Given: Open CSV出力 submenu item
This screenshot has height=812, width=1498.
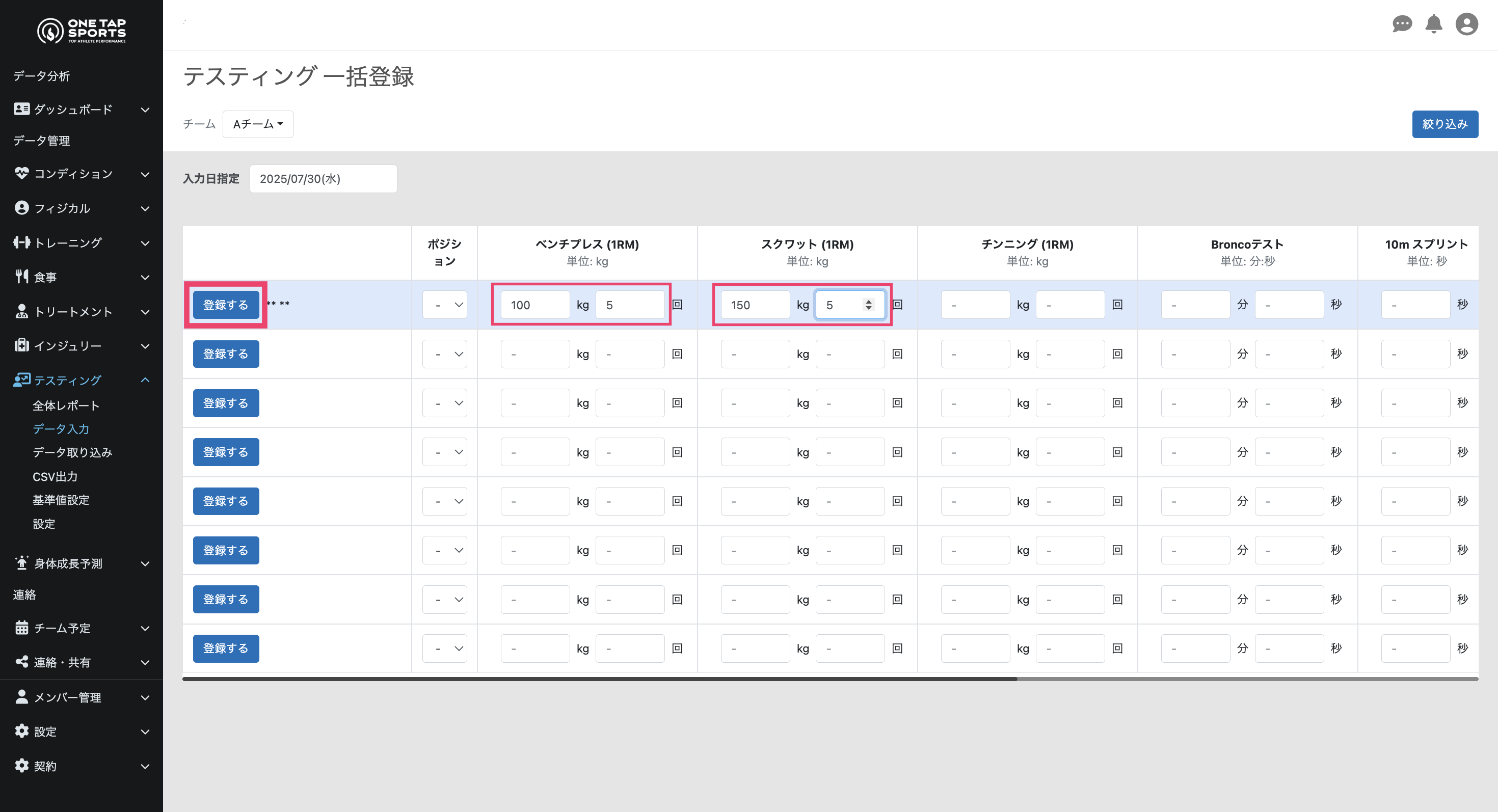Looking at the screenshot, I should [x=55, y=477].
